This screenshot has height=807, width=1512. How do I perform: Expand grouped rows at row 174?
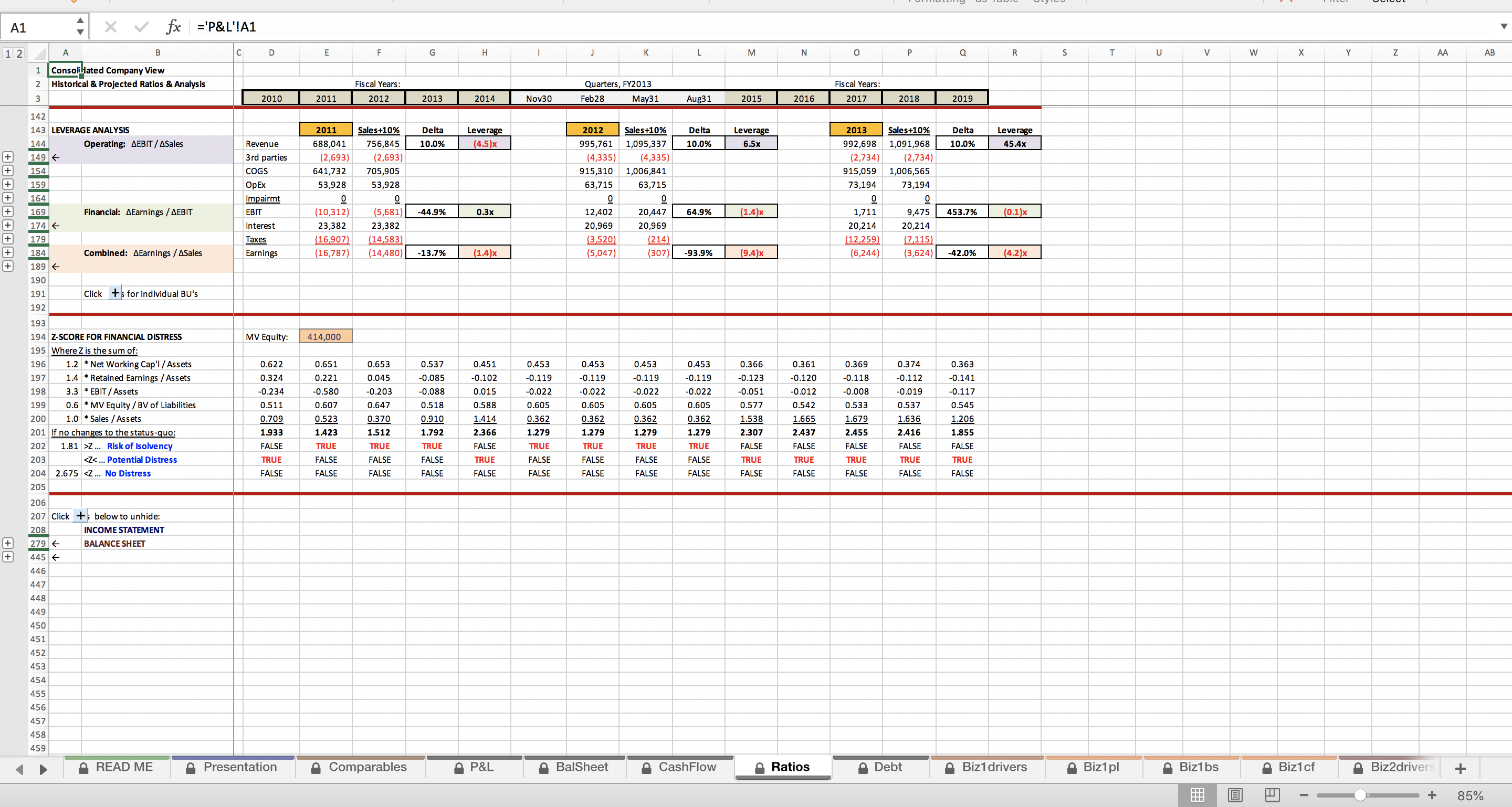[x=8, y=225]
